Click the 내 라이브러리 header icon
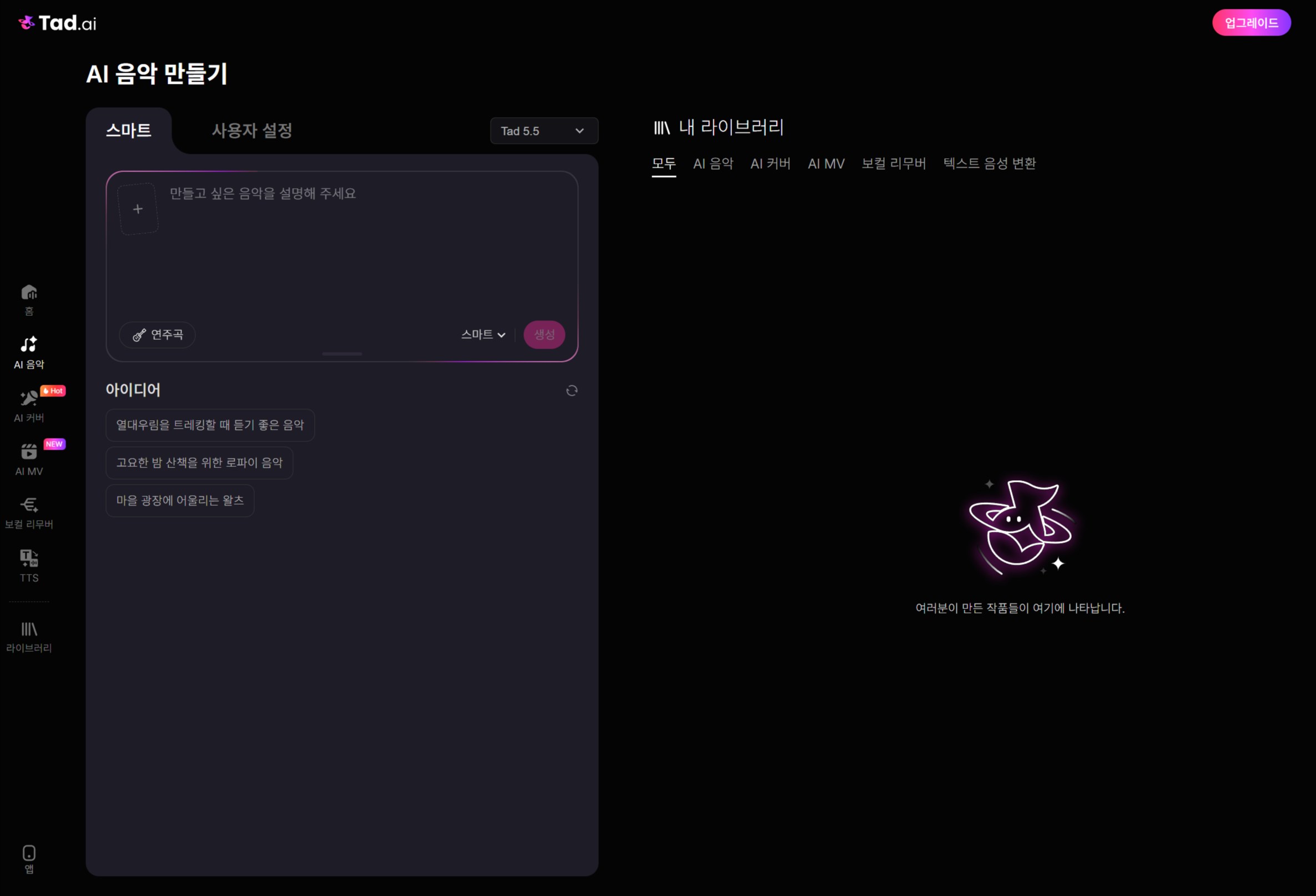Screen dimensions: 1316x896 [x=662, y=128]
